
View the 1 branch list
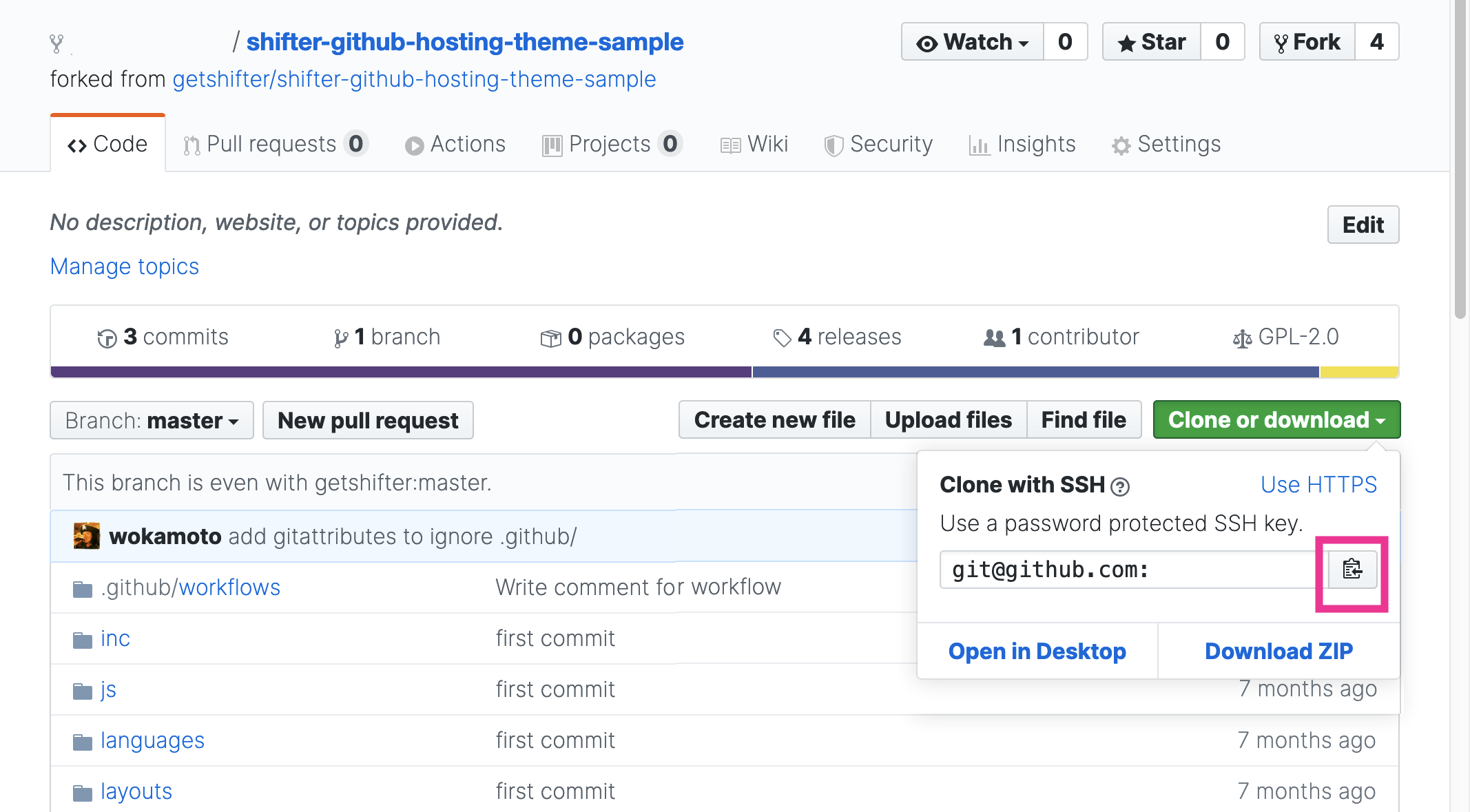tap(387, 337)
